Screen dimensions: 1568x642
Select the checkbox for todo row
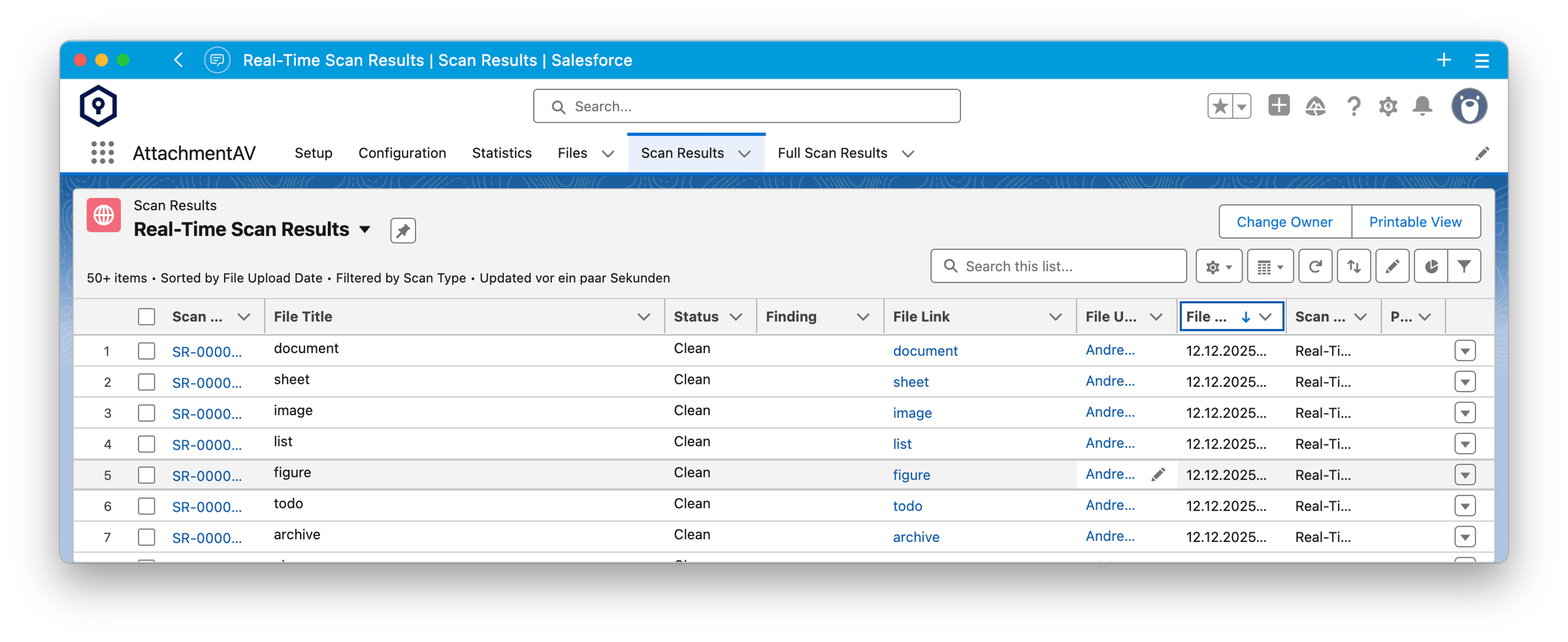click(146, 506)
